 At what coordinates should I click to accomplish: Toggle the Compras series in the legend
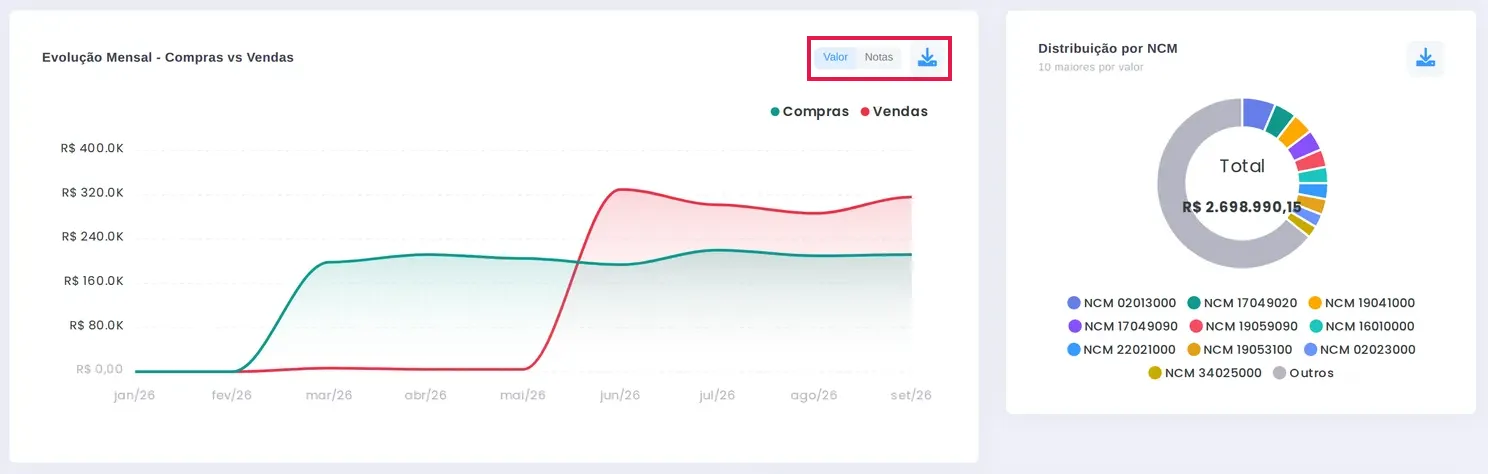pos(809,112)
